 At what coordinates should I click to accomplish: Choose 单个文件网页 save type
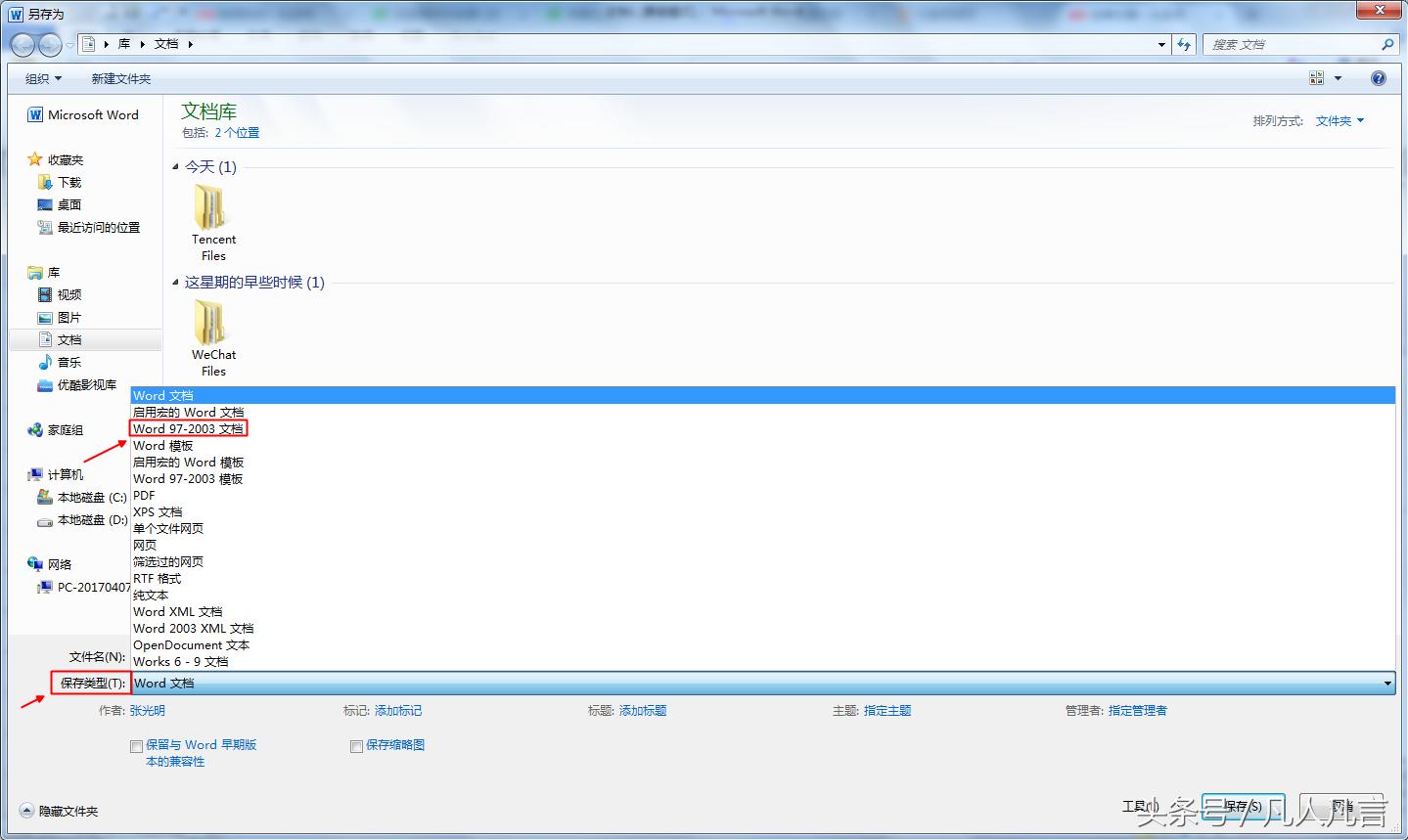[x=763, y=528]
